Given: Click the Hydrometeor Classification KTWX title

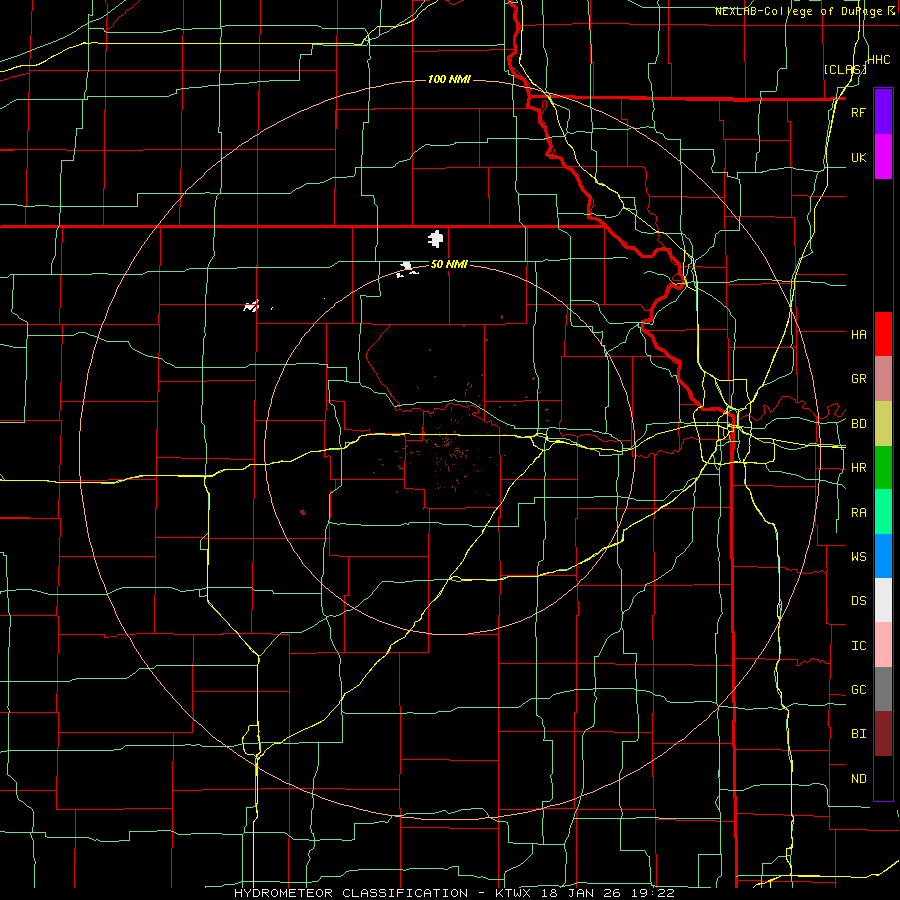Looking at the screenshot, I should 454,893.
